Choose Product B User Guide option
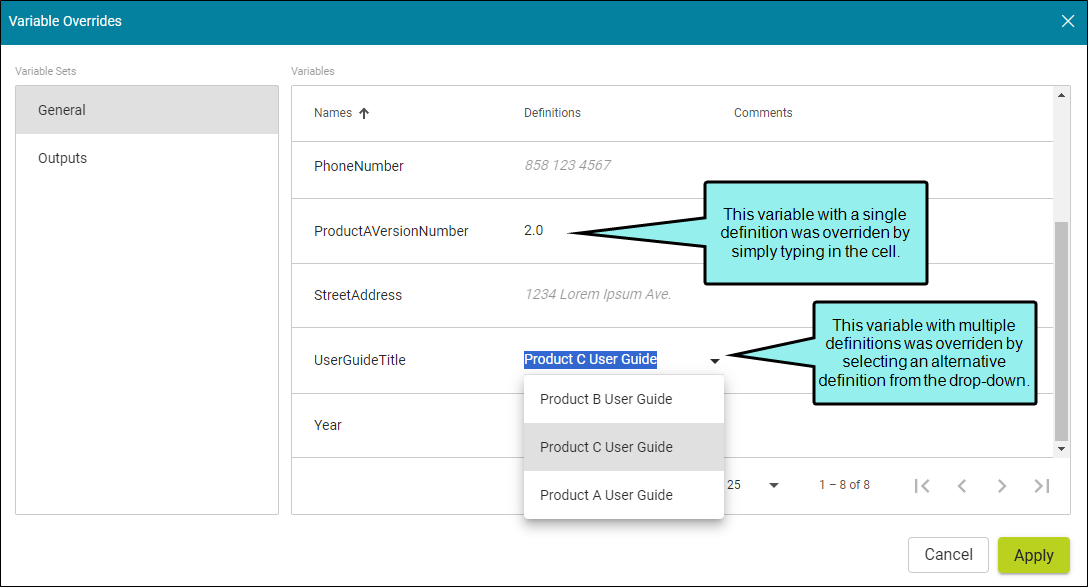Image resolution: width=1088 pixels, height=587 pixels. pyautogui.click(x=624, y=399)
